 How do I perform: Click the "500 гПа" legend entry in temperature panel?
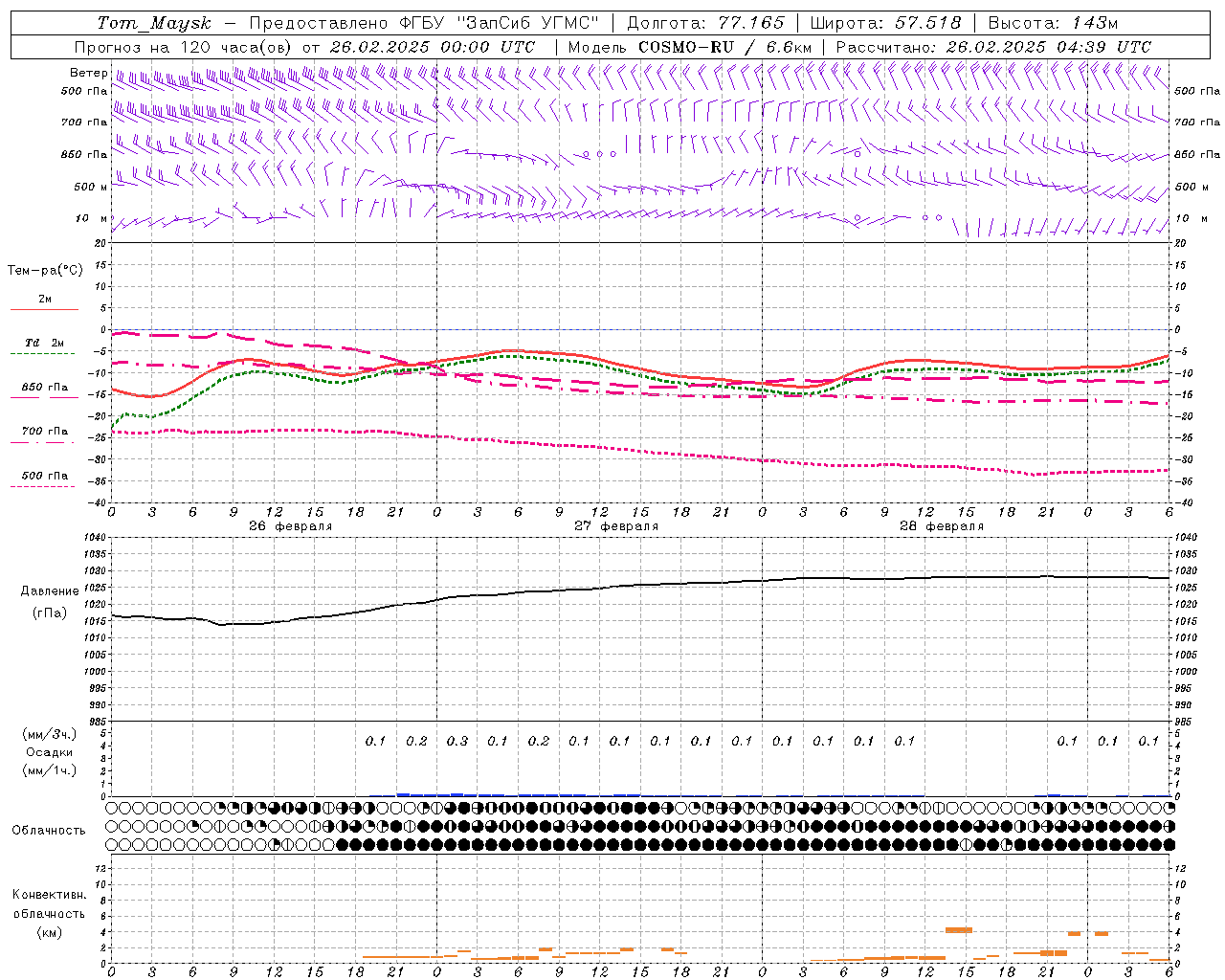click(45, 475)
